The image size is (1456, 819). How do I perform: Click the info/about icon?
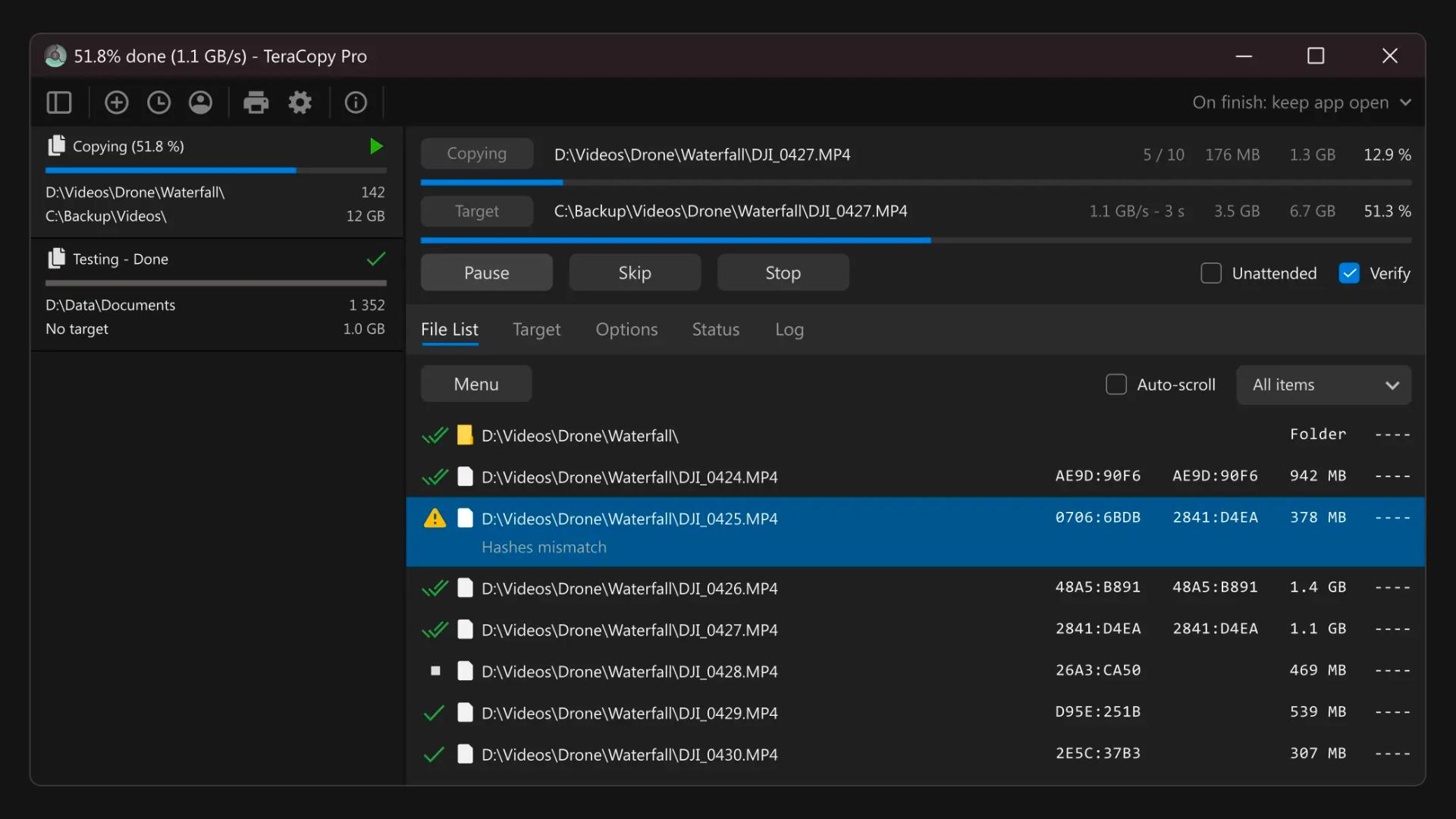pos(355,101)
